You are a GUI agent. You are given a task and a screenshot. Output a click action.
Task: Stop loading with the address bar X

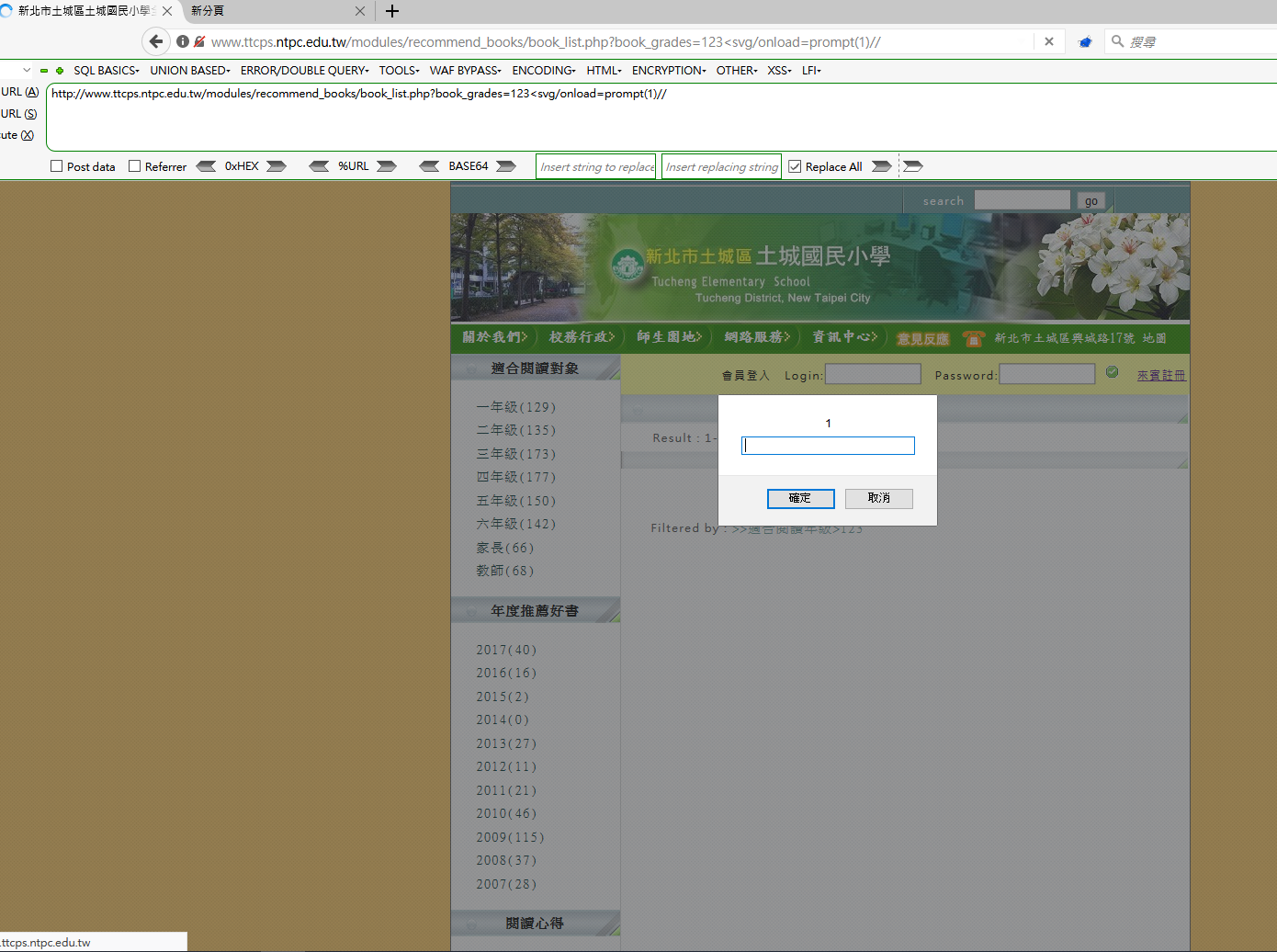[x=1049, y=41]
